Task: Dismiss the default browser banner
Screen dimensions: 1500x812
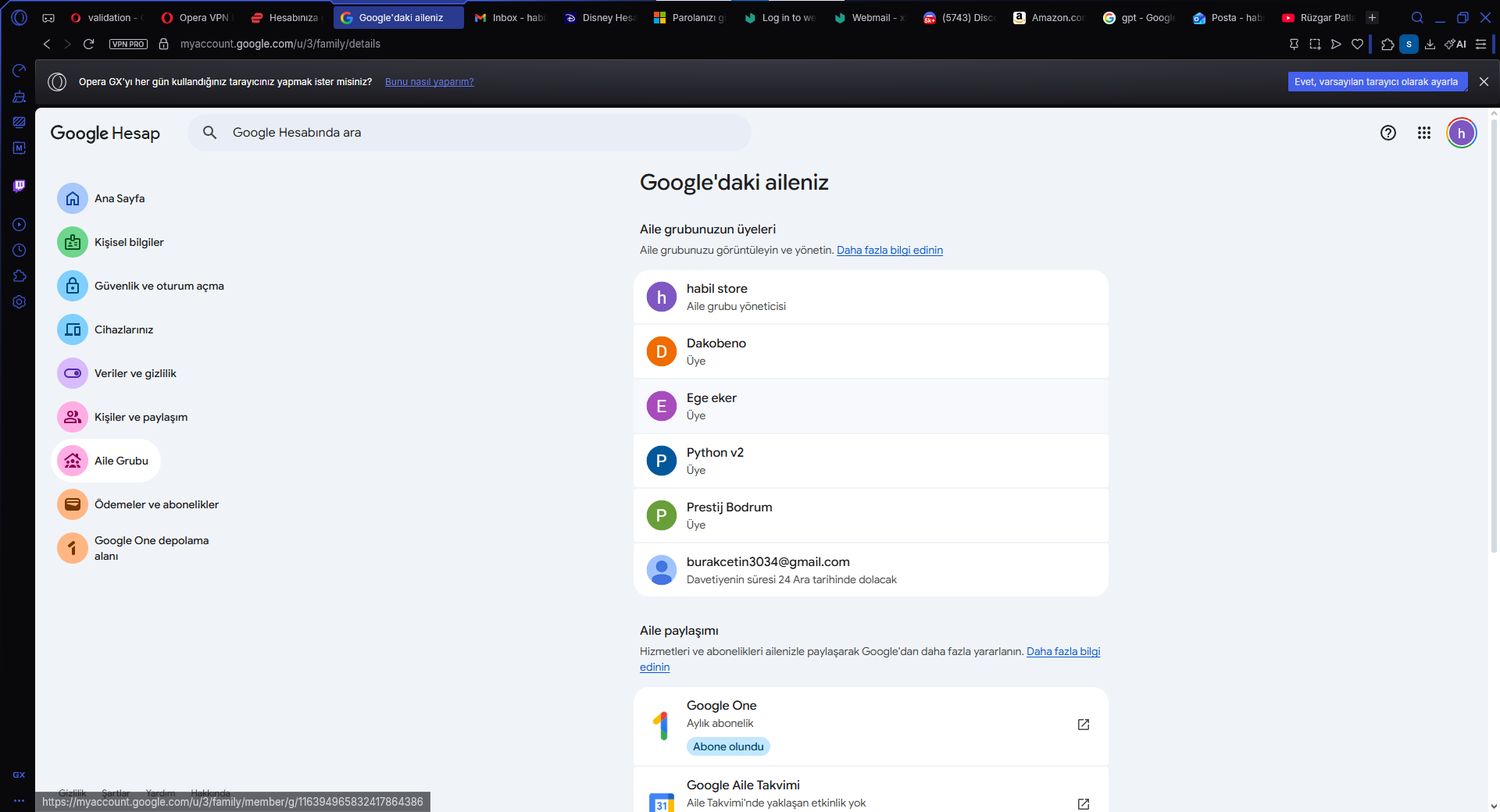Action: [x=1484, y=82]
